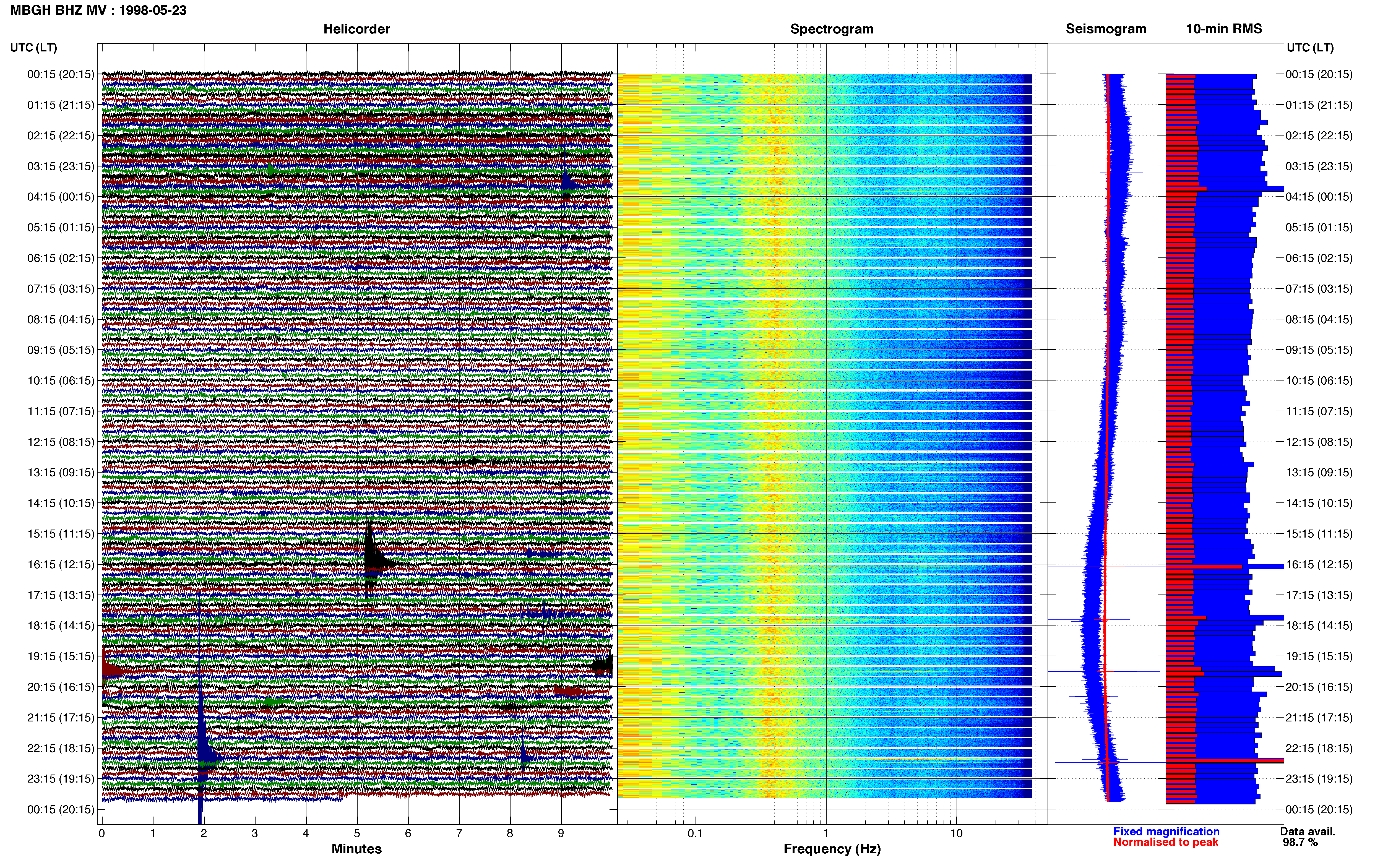The height and width of the screenshot is (868, 1388).
Task: Select the "Minutes" axis label
Action: pyautogui.click(x=356, y=848)
